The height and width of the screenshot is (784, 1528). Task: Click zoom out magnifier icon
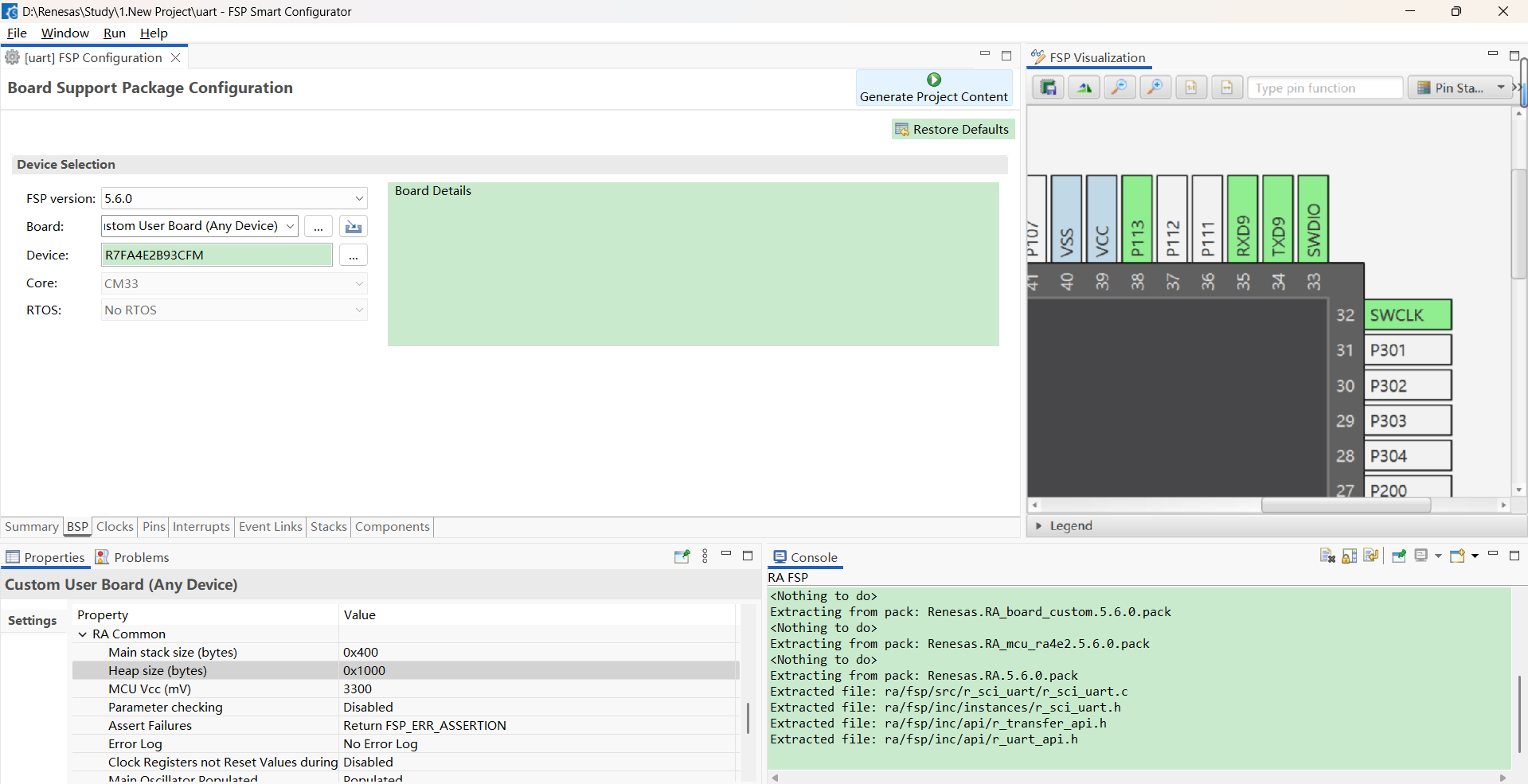[x=1120, y=88]
